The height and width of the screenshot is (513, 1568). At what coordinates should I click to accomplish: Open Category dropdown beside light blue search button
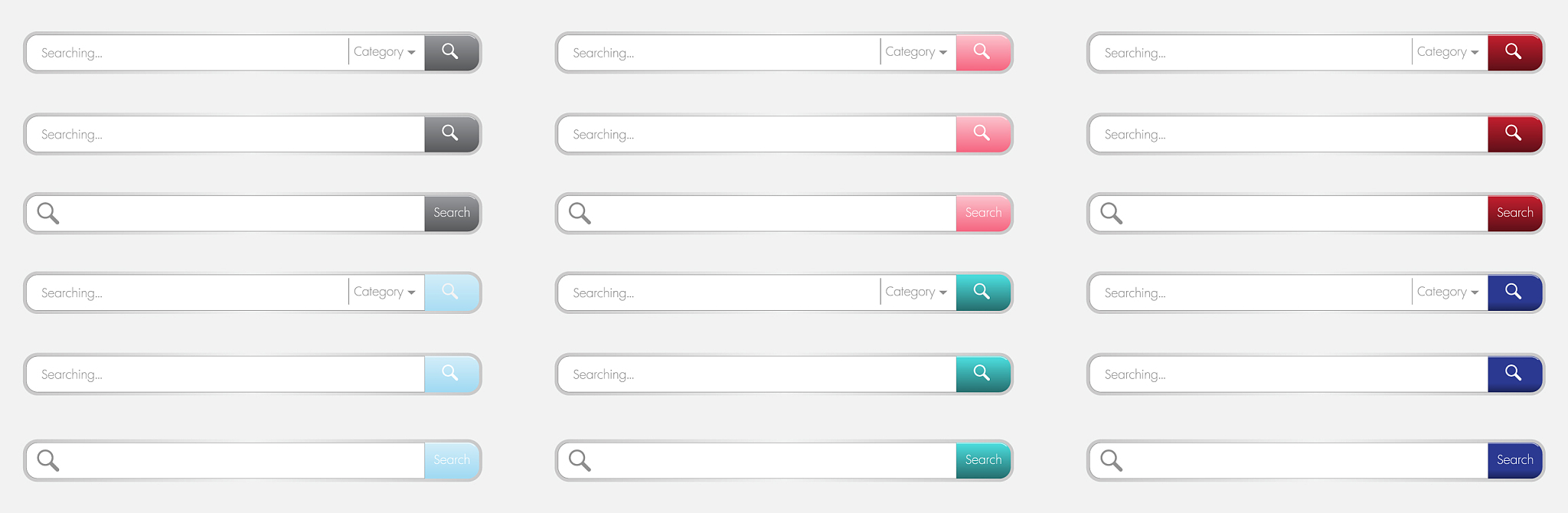point(385,292)
